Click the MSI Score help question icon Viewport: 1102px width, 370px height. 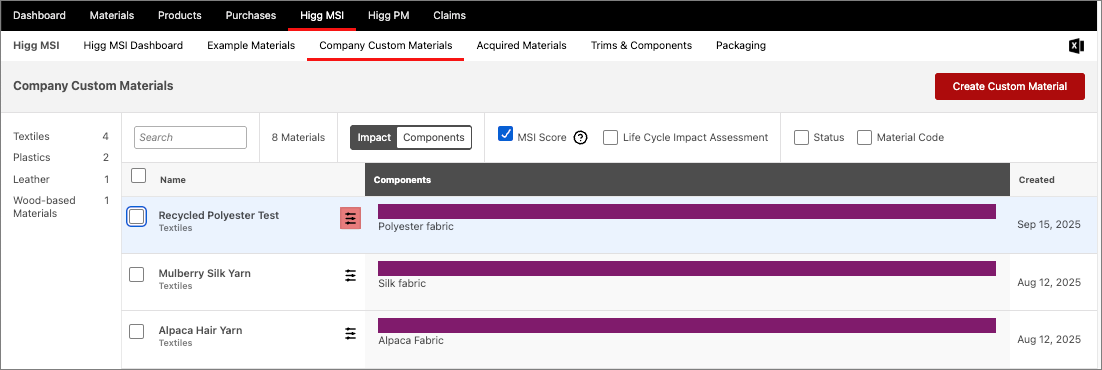[581, 138]
